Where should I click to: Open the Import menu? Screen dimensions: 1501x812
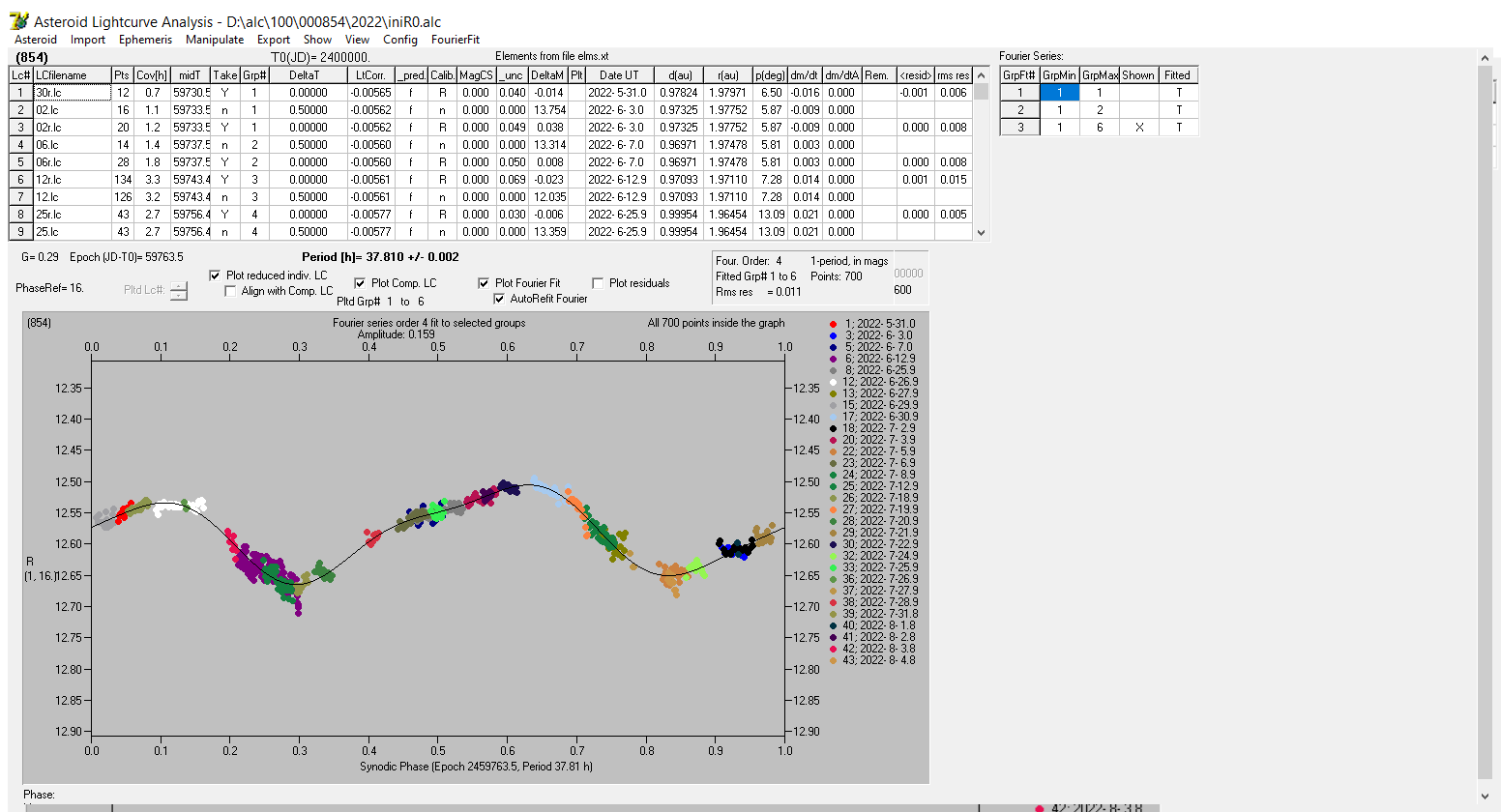click(x=88, y=40)
